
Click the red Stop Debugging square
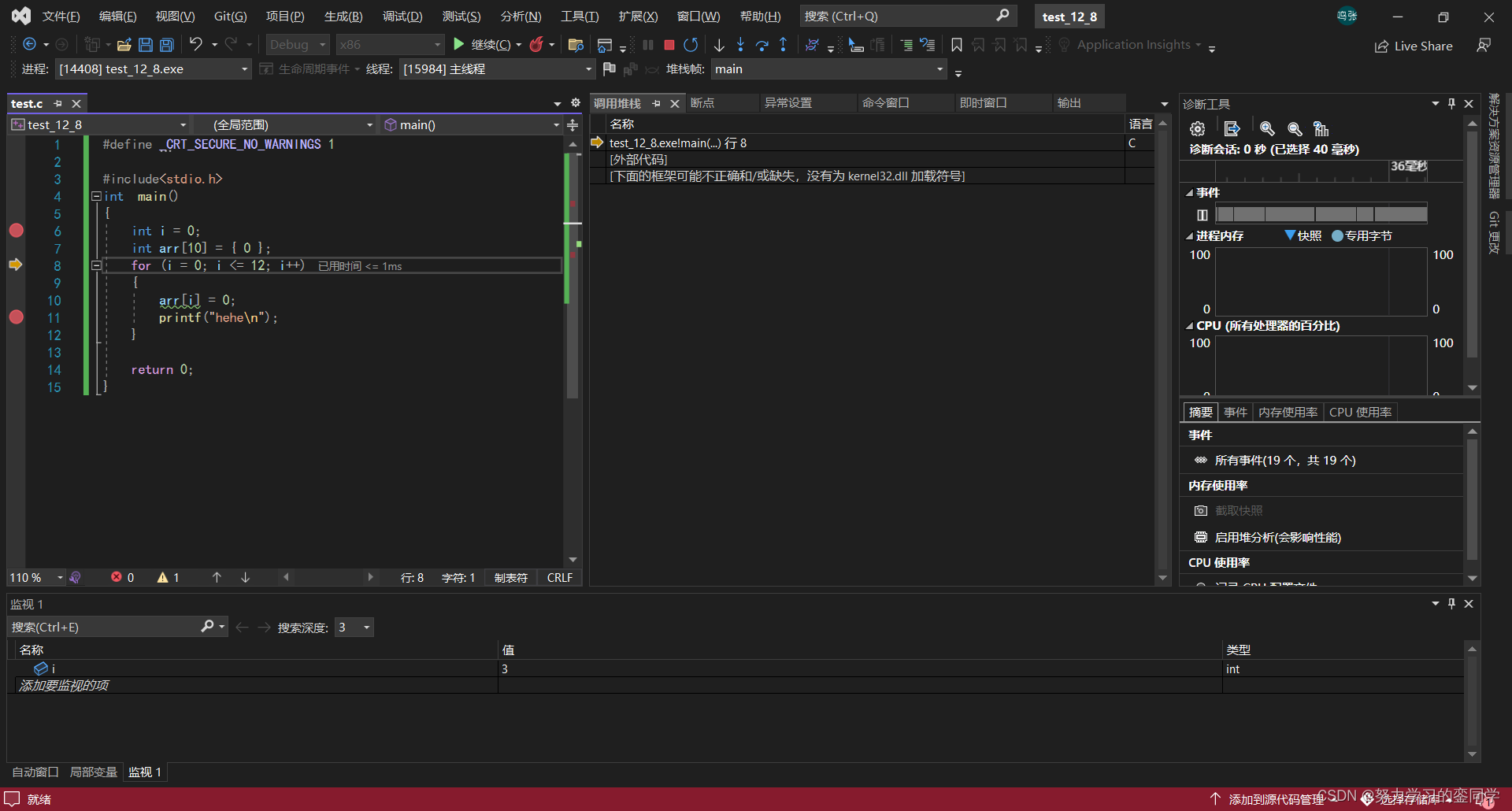click(x=669, y=45)
